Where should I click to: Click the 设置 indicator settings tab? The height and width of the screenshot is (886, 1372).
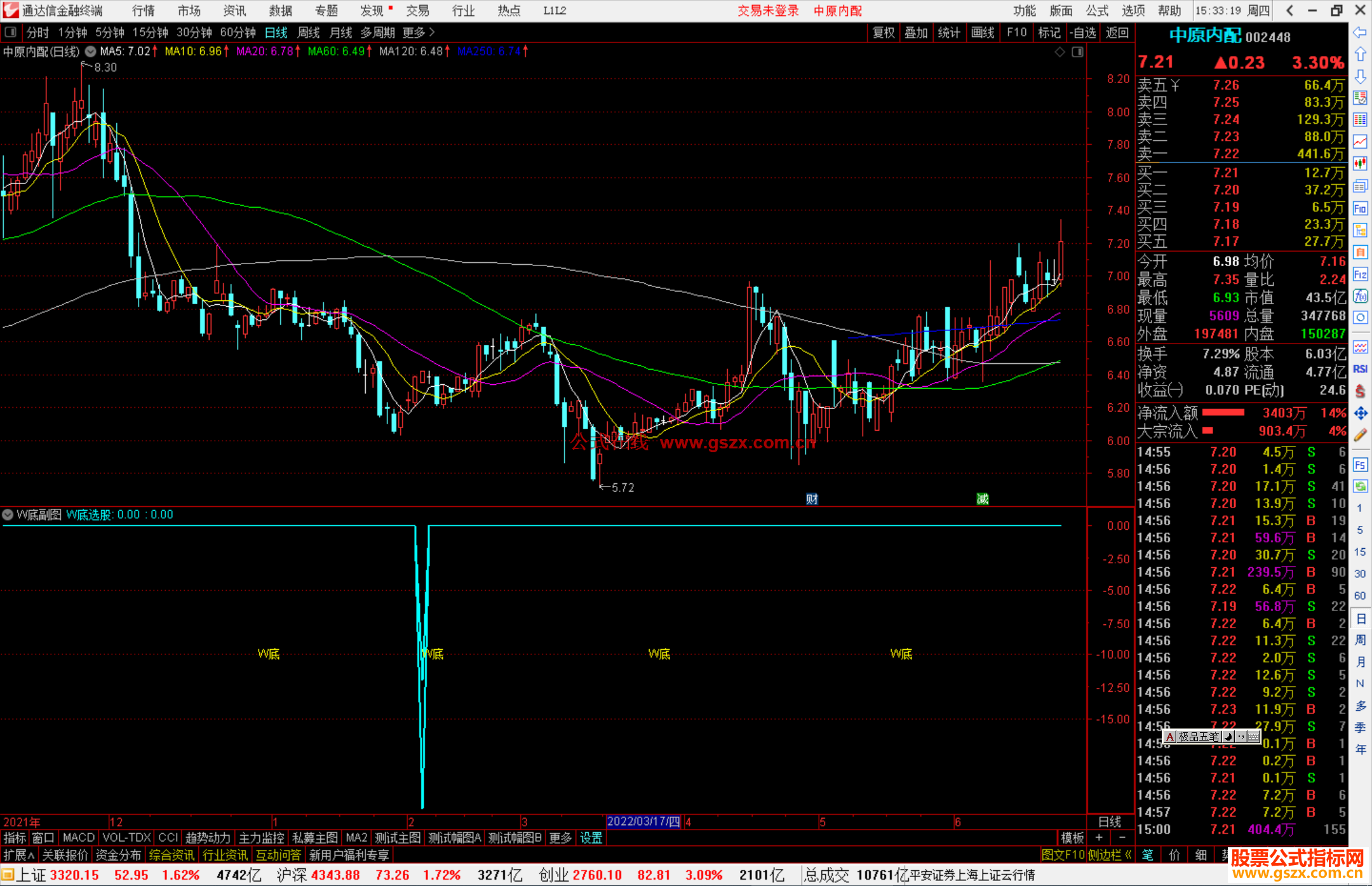pos(591,838)
